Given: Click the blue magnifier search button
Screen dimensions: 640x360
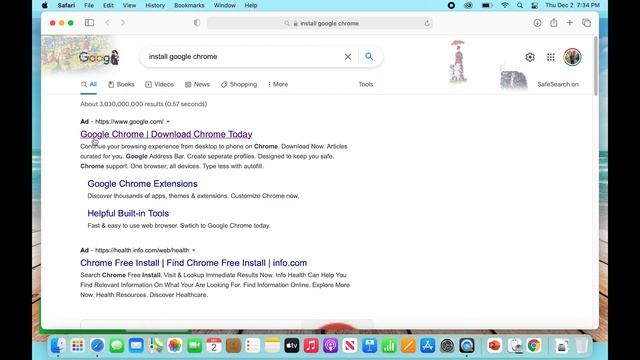Looking at the screenshot, I should (x=369, y=56).
